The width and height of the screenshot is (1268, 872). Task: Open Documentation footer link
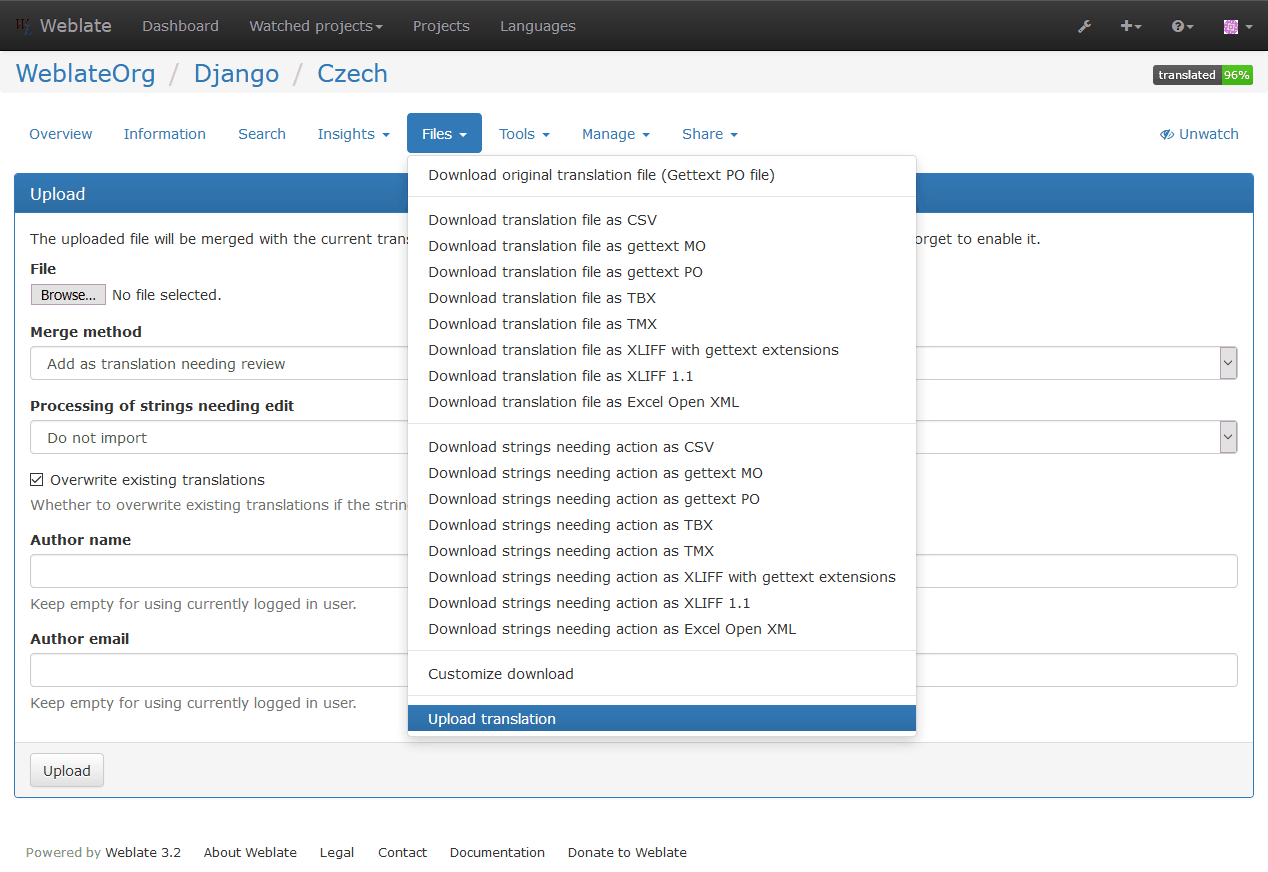(x=497, y=853)
